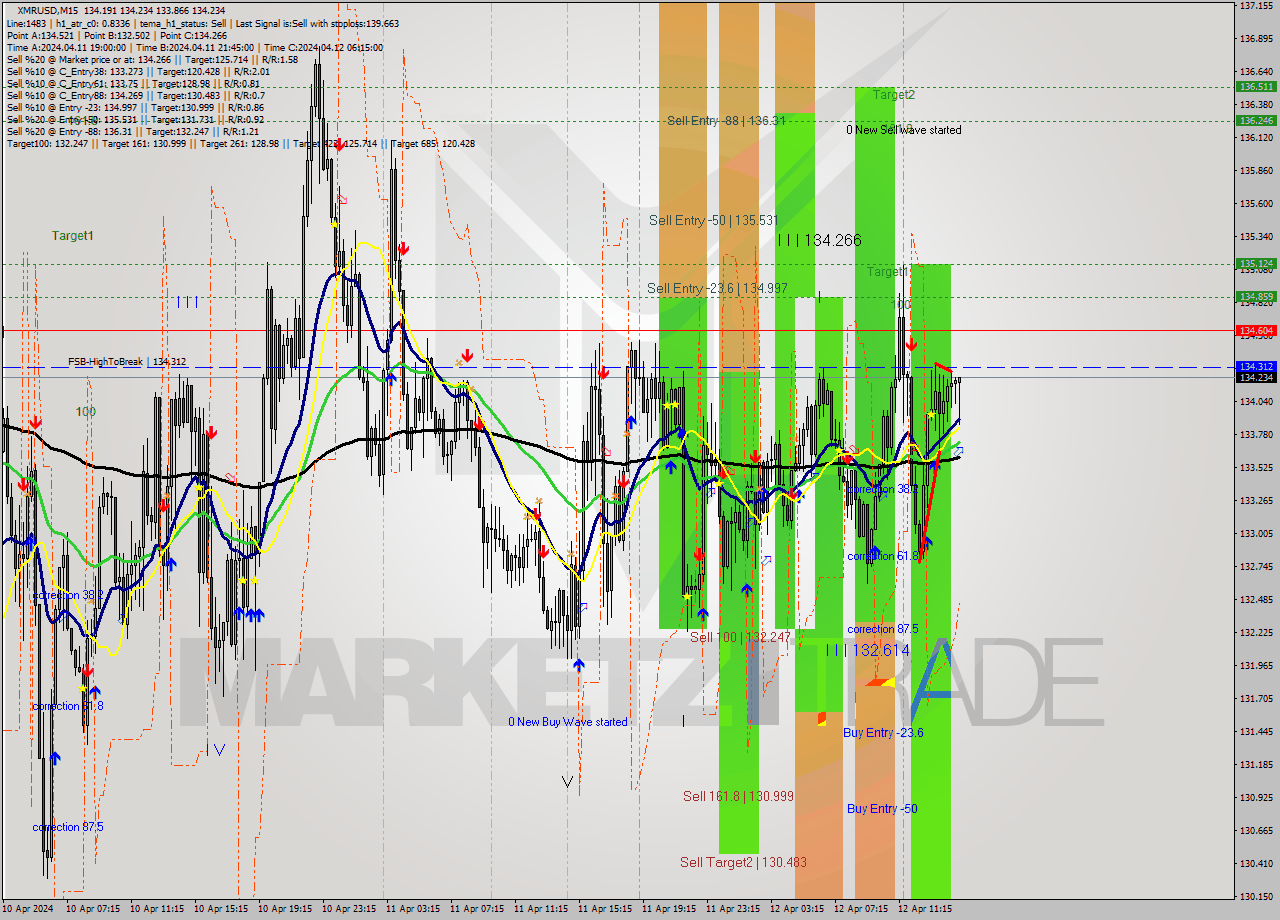This screenshot has height=920, width=1280.
Task: Click the 133.005 price axis value
Action: 1257,534
